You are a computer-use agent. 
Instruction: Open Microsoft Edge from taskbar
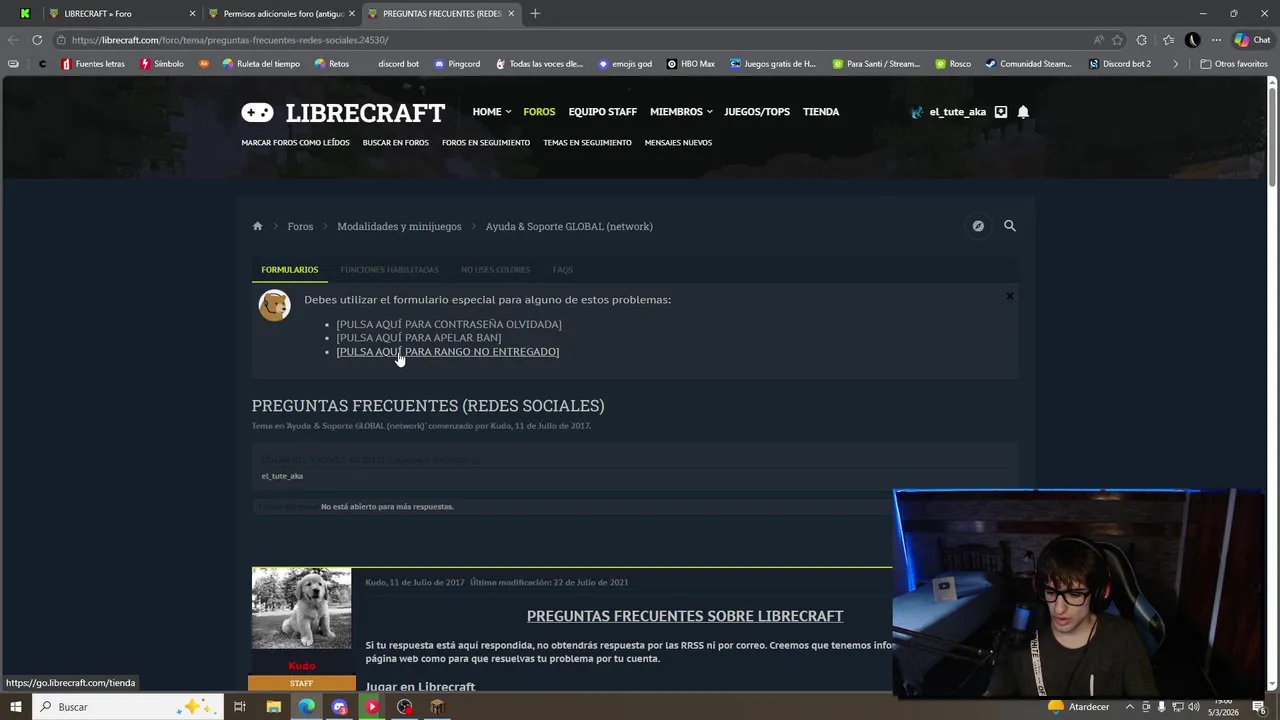[306, 707]
